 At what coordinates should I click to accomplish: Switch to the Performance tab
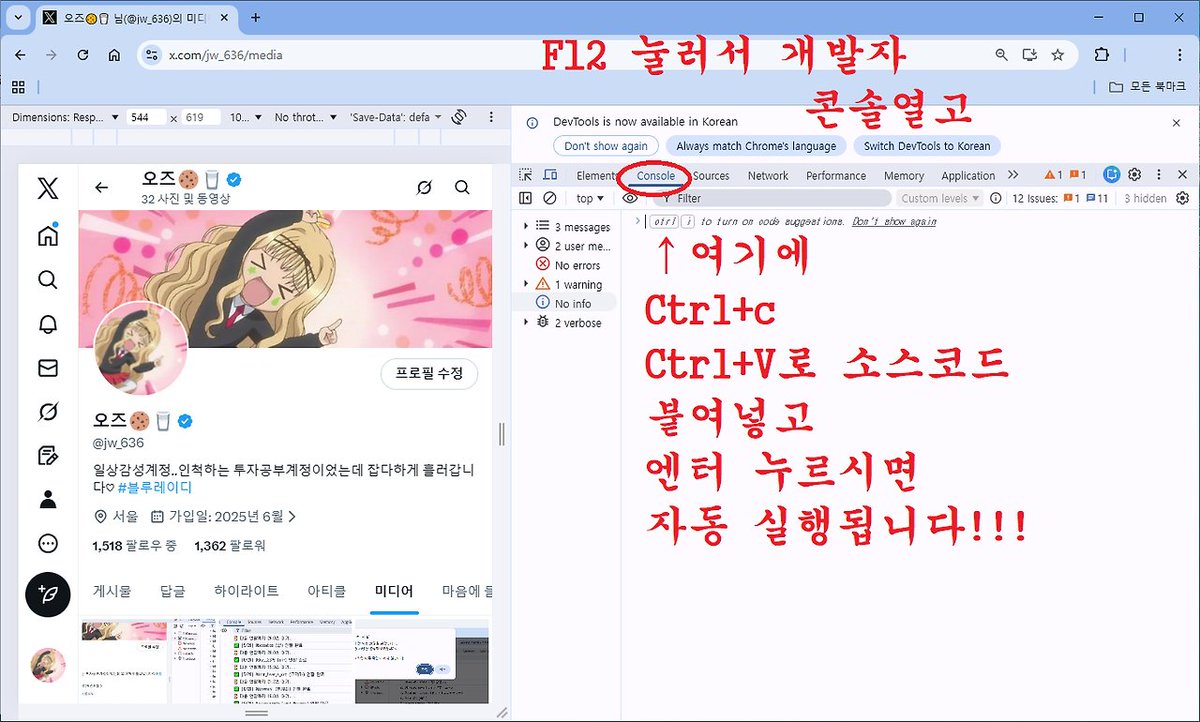point(836,176)
